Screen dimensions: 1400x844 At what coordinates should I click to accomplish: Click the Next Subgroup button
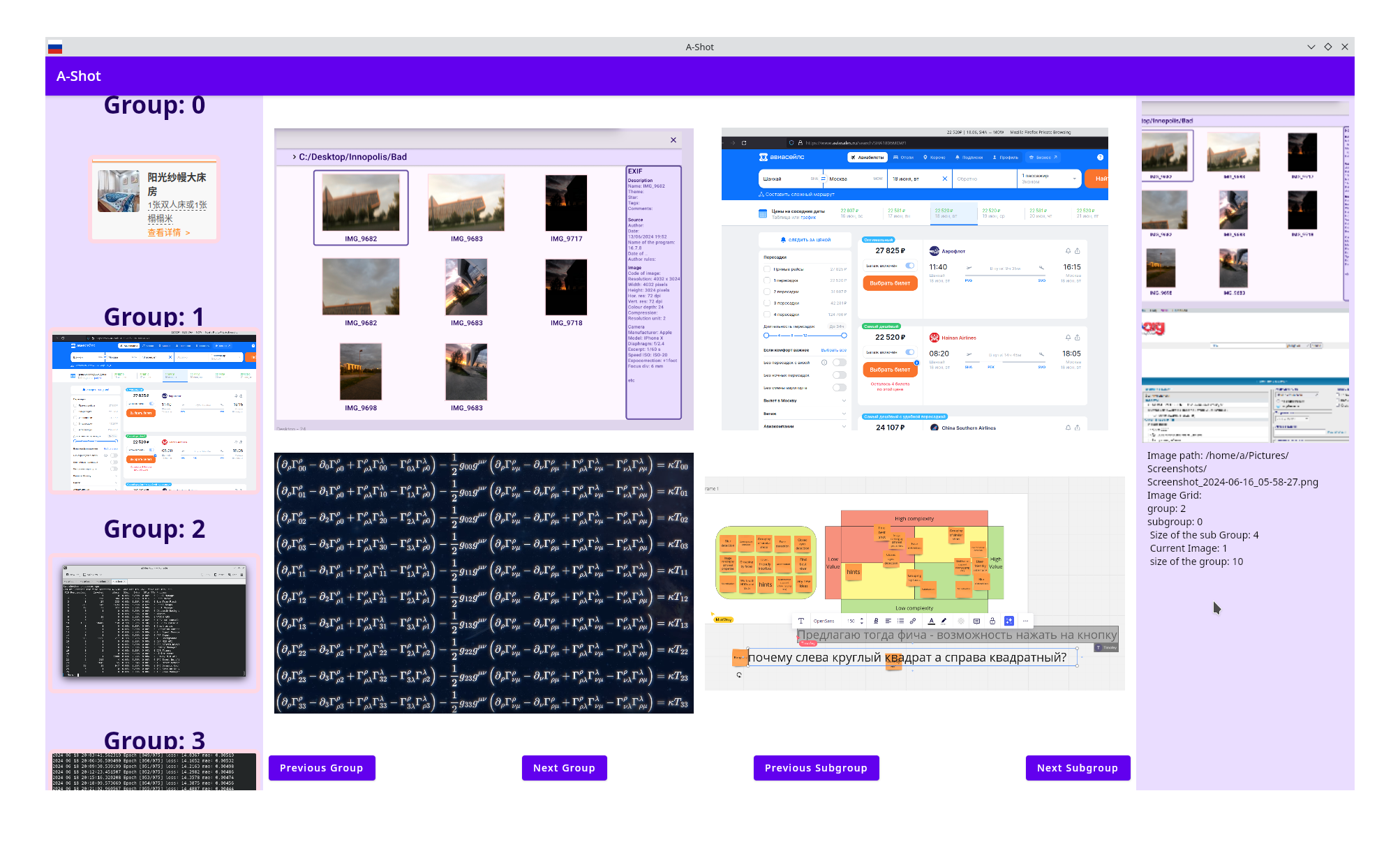pos(1077,768)
